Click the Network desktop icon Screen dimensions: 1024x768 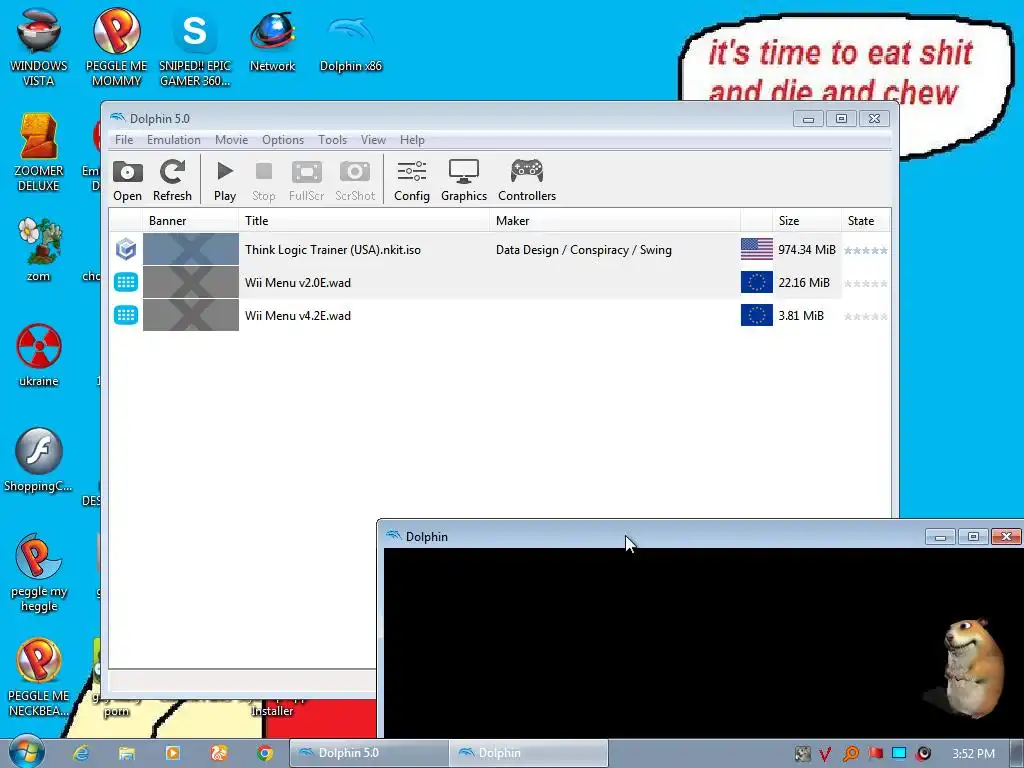tap(272, 40)
